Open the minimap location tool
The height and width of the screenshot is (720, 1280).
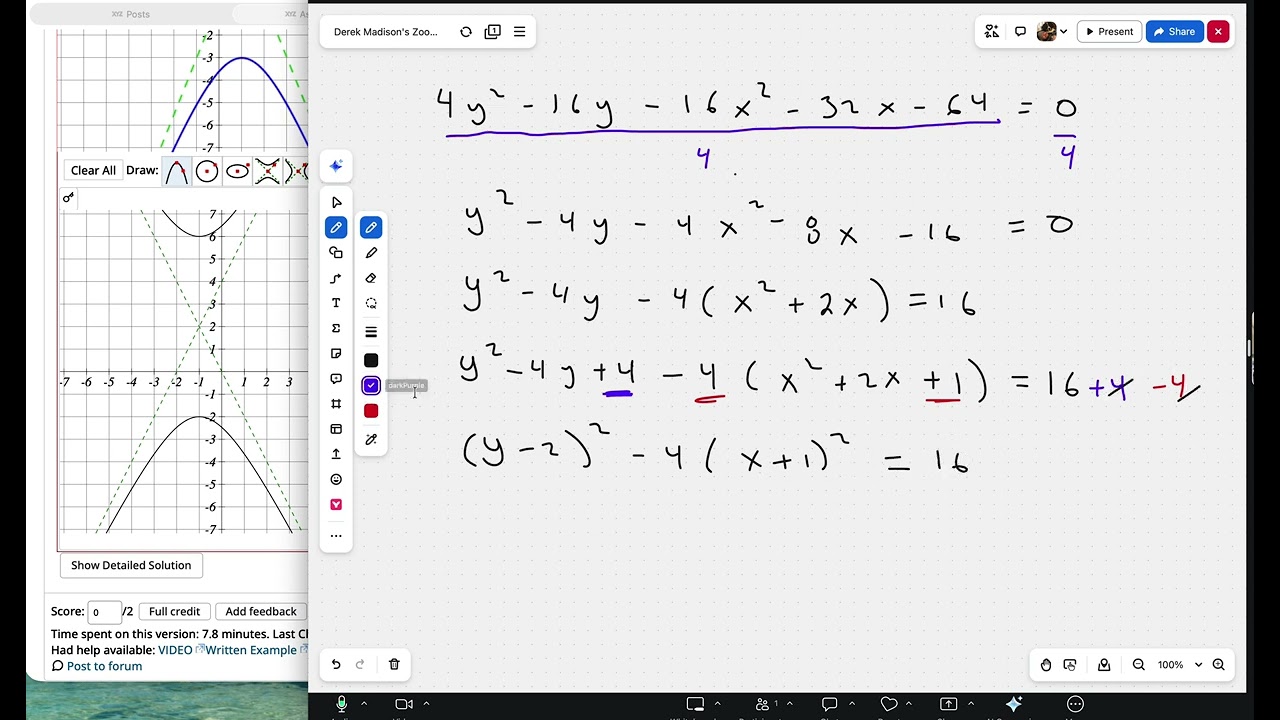(1104, 665)
